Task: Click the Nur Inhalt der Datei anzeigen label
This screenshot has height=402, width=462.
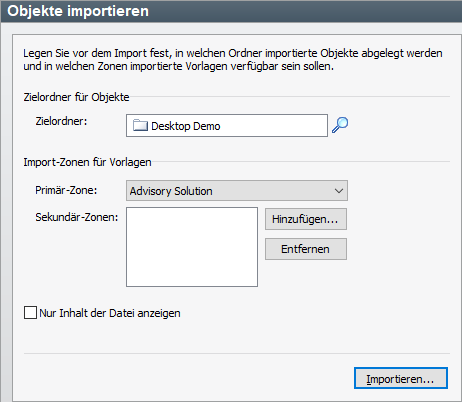Action: 110,313
